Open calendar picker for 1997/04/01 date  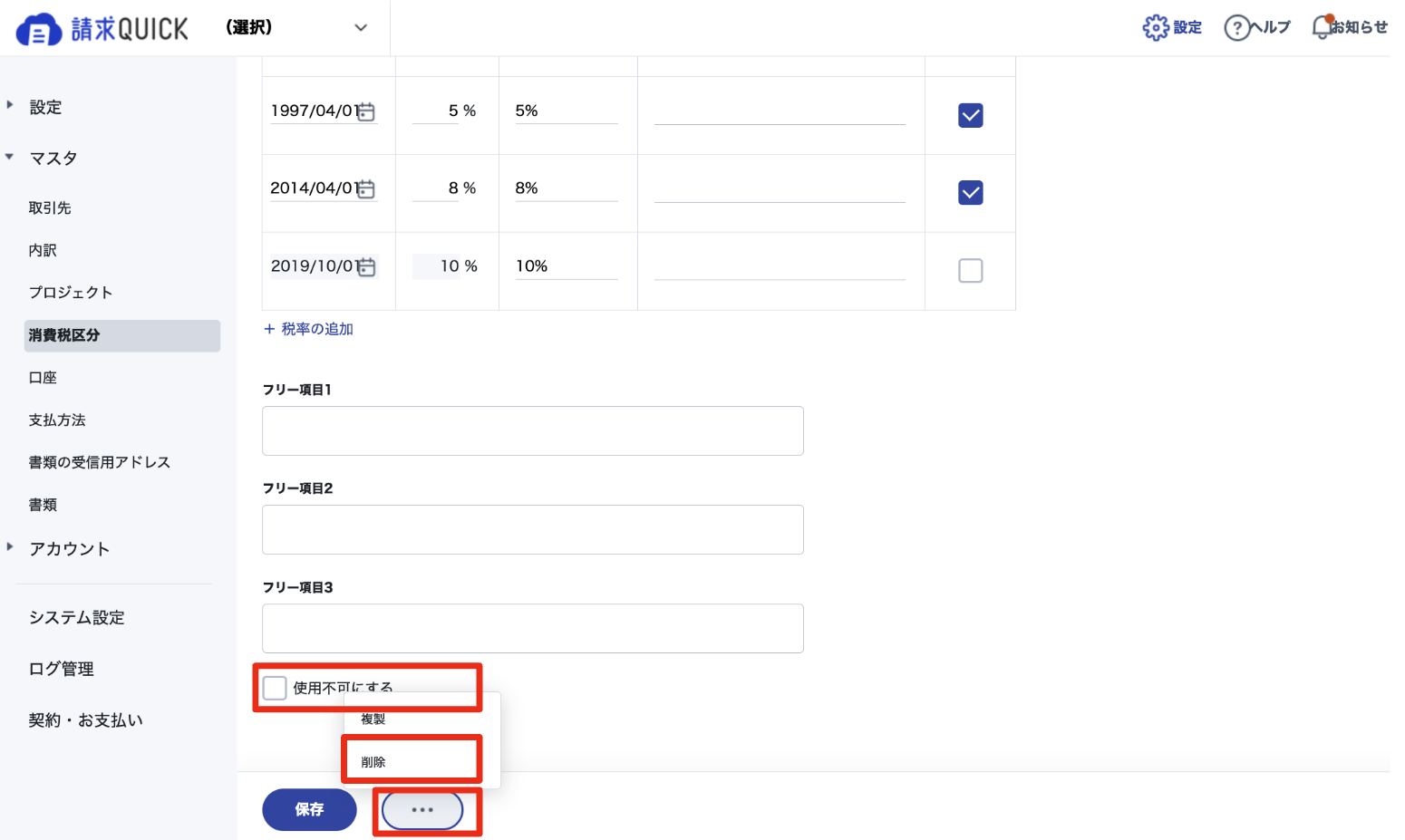click(x=366, y=111)
